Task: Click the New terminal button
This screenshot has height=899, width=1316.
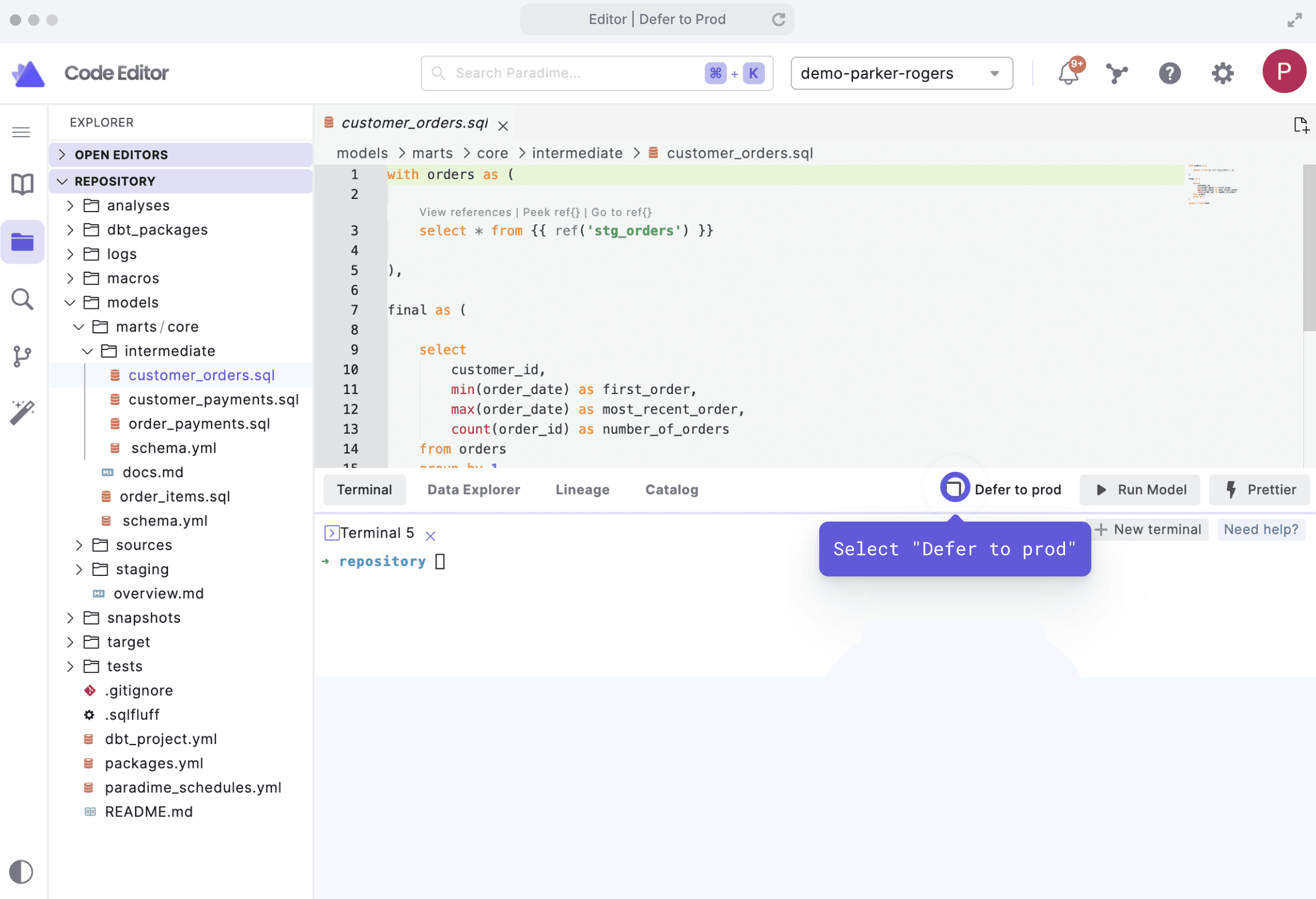Action: (1148, 528)
